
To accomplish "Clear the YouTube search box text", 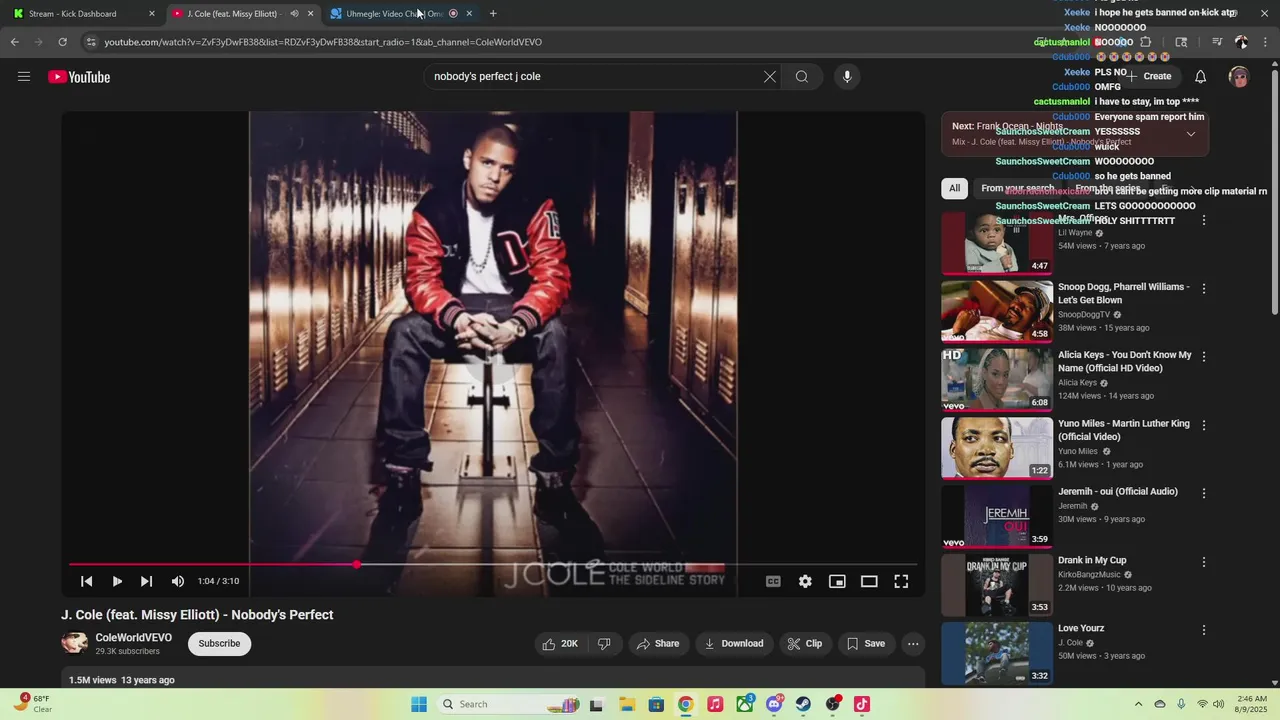I will [770, 77].
